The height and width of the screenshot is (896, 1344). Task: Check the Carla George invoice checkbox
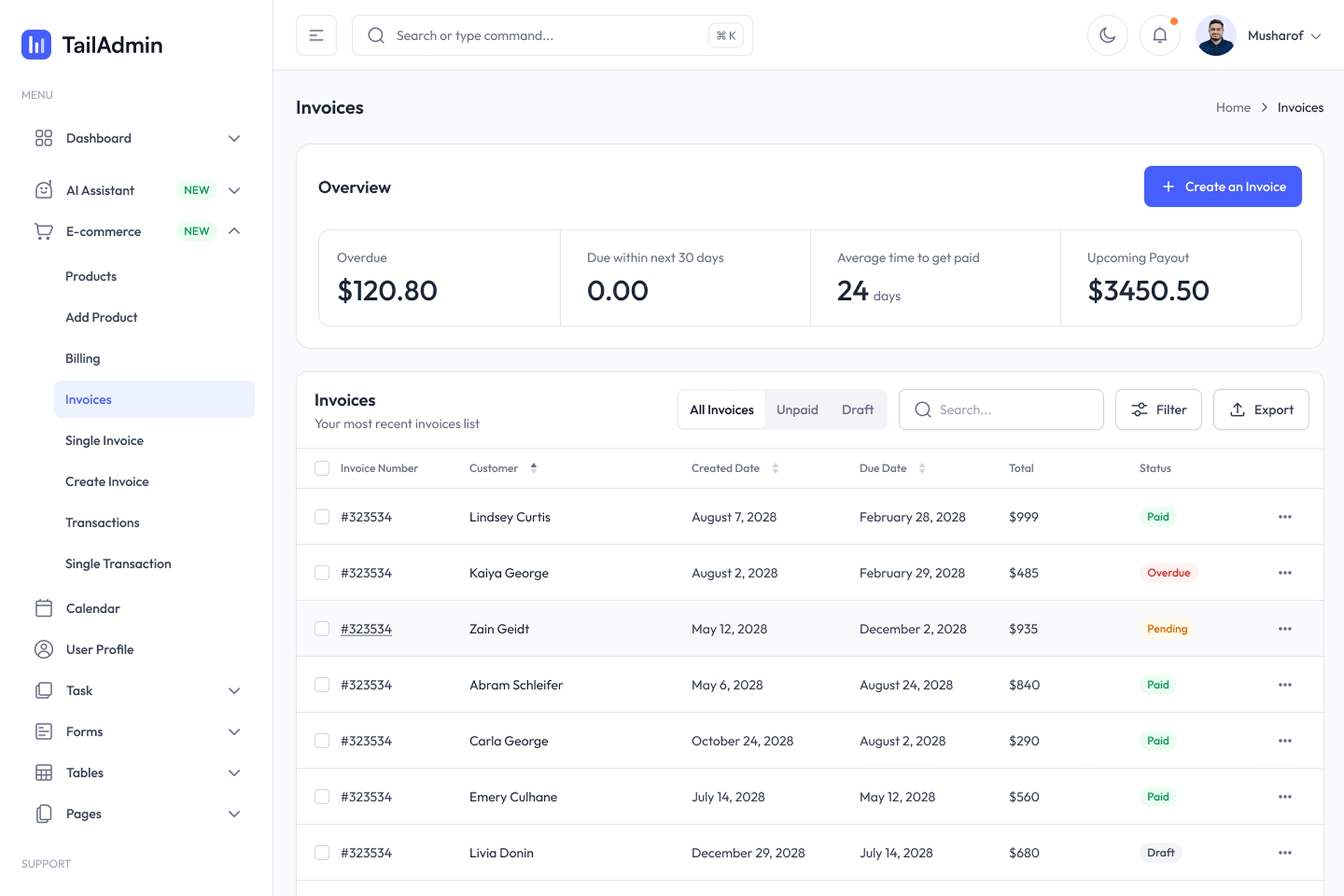322,741
